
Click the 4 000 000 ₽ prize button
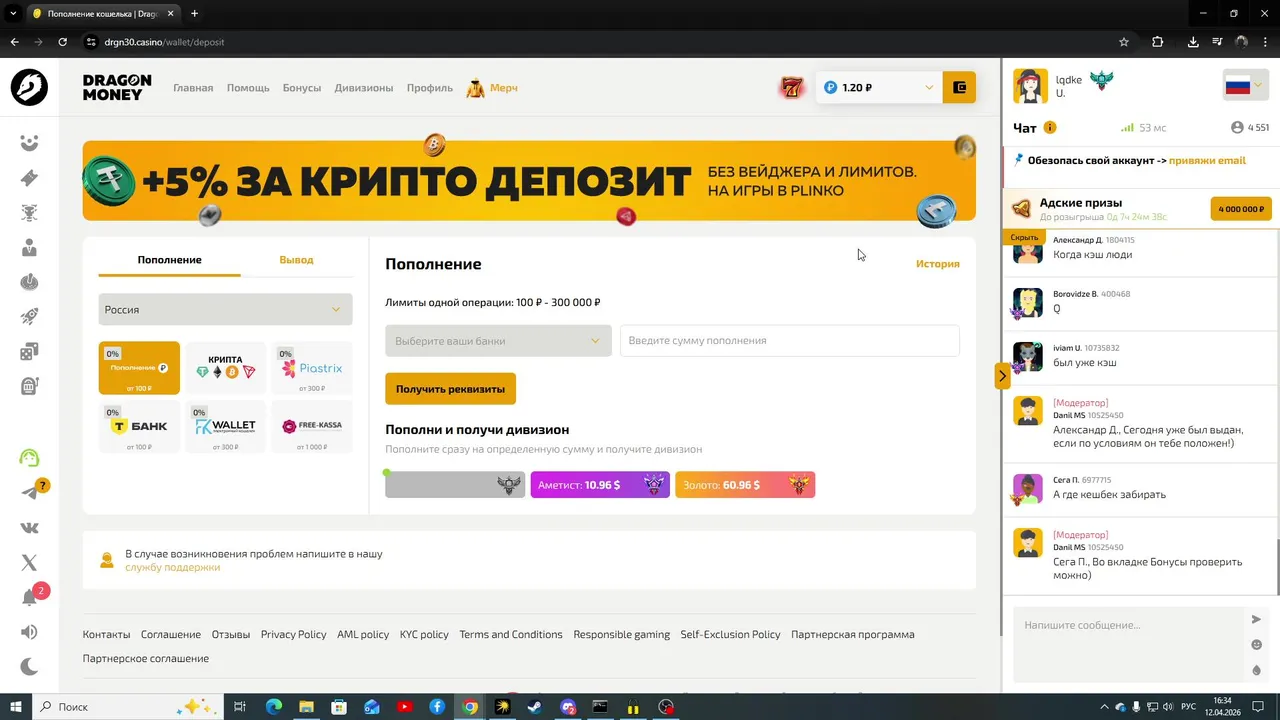1241,209
